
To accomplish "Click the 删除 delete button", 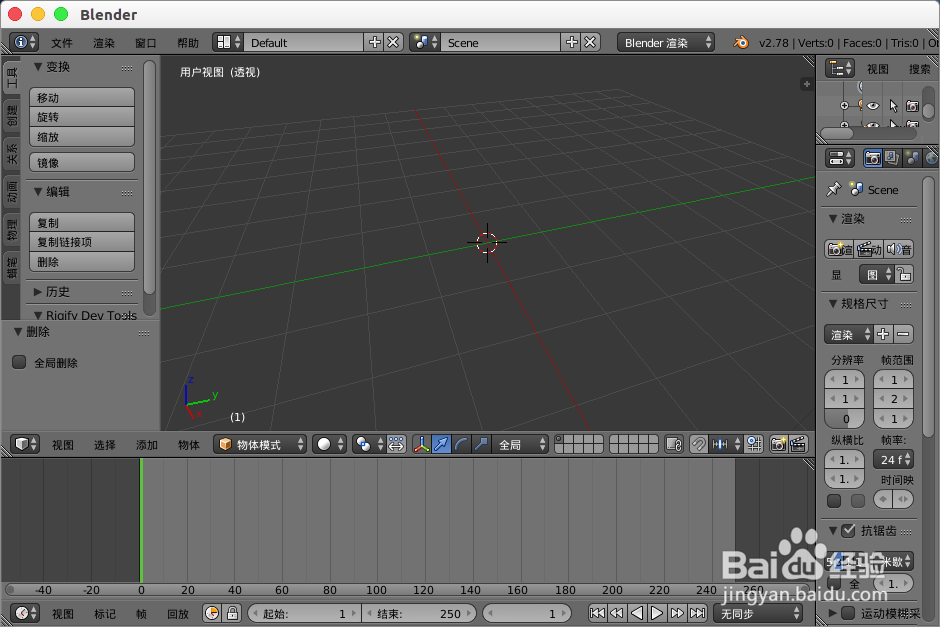I will 81,262.
